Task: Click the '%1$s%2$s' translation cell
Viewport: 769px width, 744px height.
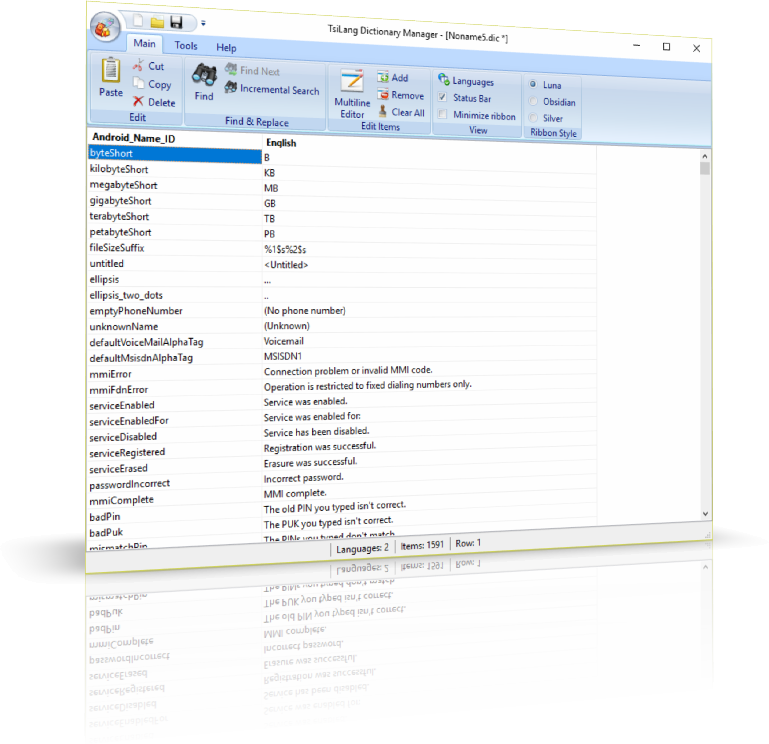Action: (429, 250)
